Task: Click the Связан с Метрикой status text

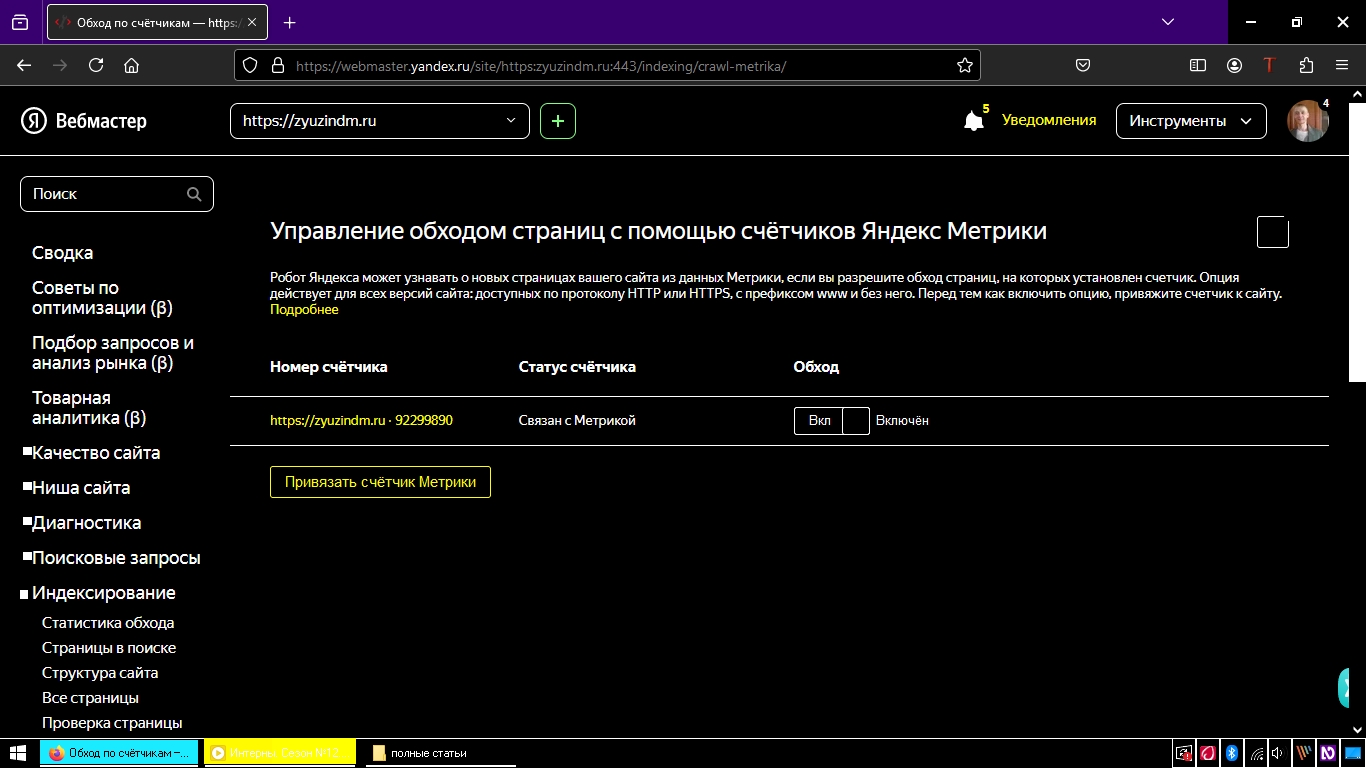Action: pos(577,421)
